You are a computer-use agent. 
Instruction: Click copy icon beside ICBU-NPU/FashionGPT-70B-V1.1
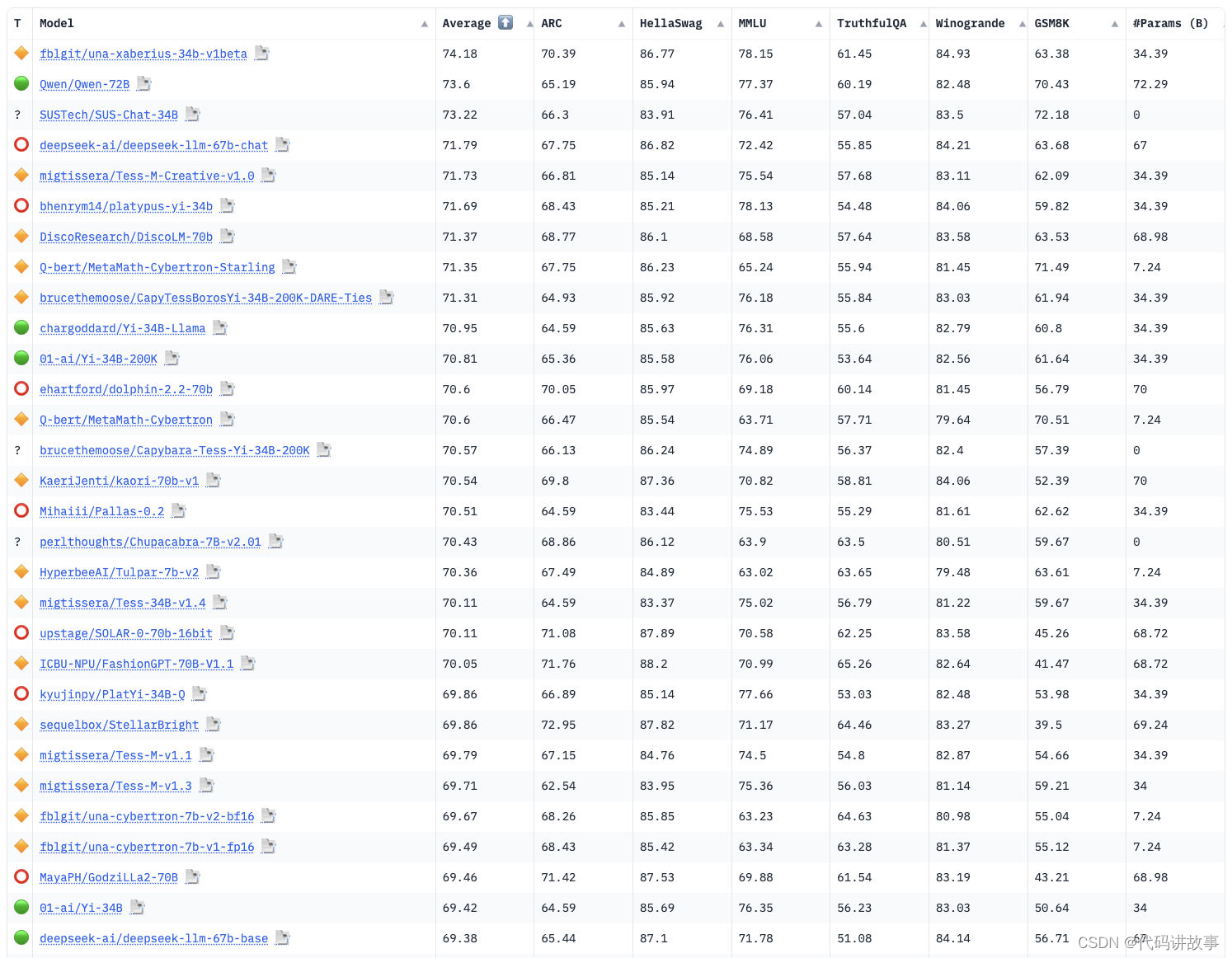click(248, 664)
